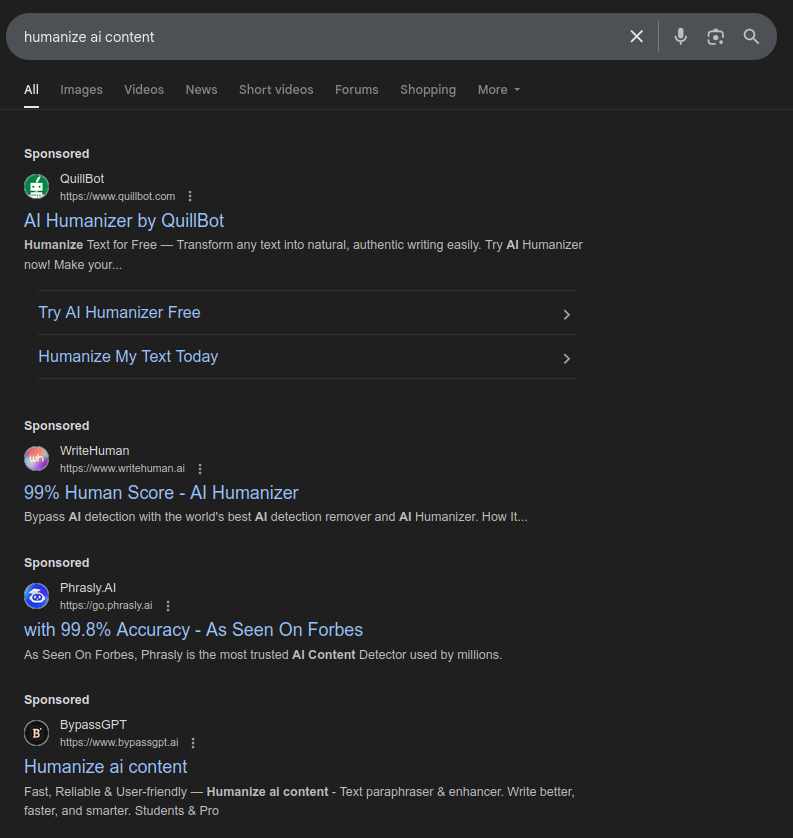
Task: Submit search with the magnifying glass icon
Action: pyautogui.click(x=751, y=36)
